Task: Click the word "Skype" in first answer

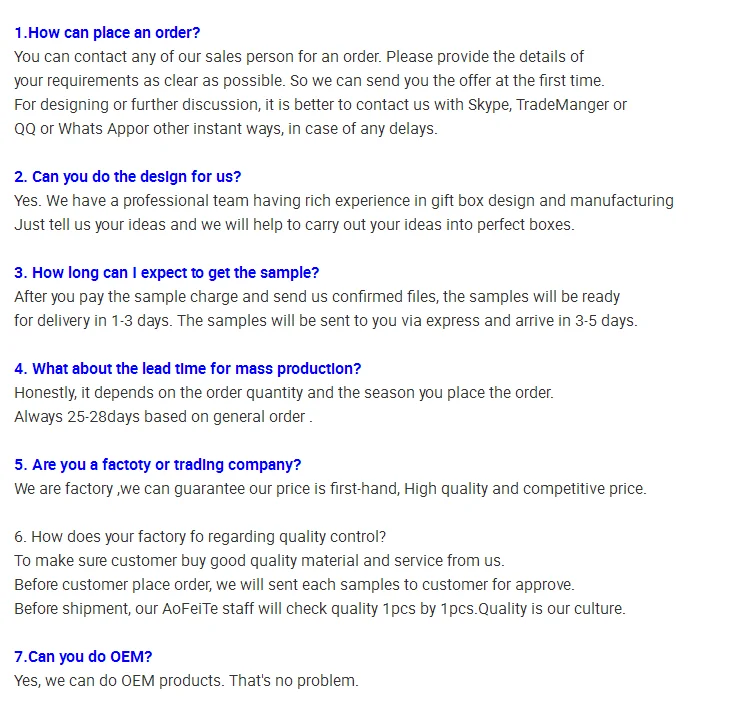Action: pyautogui.click(x=489, y=105)
